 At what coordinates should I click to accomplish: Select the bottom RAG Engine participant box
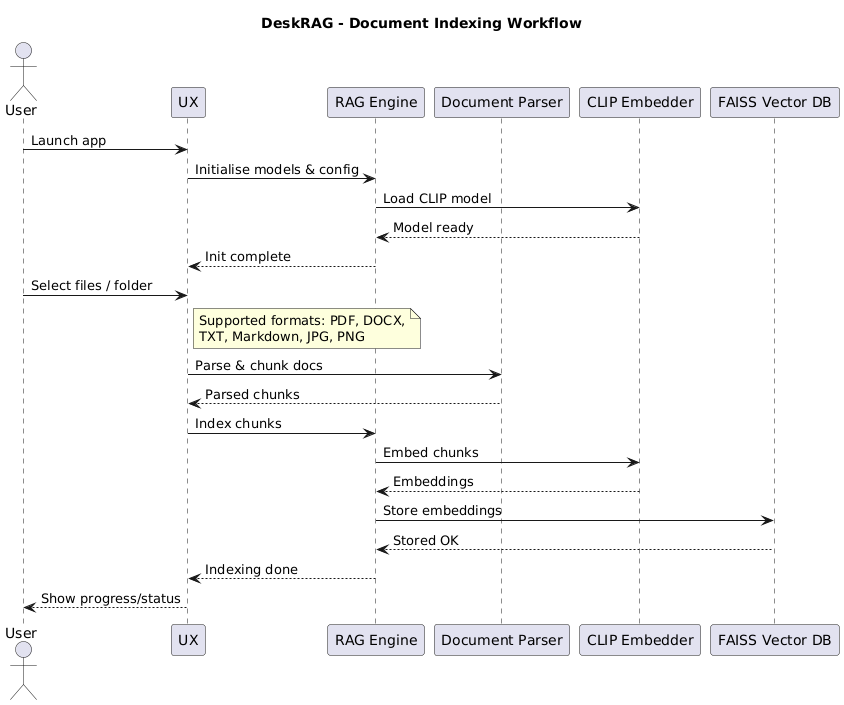pos(376,640)
